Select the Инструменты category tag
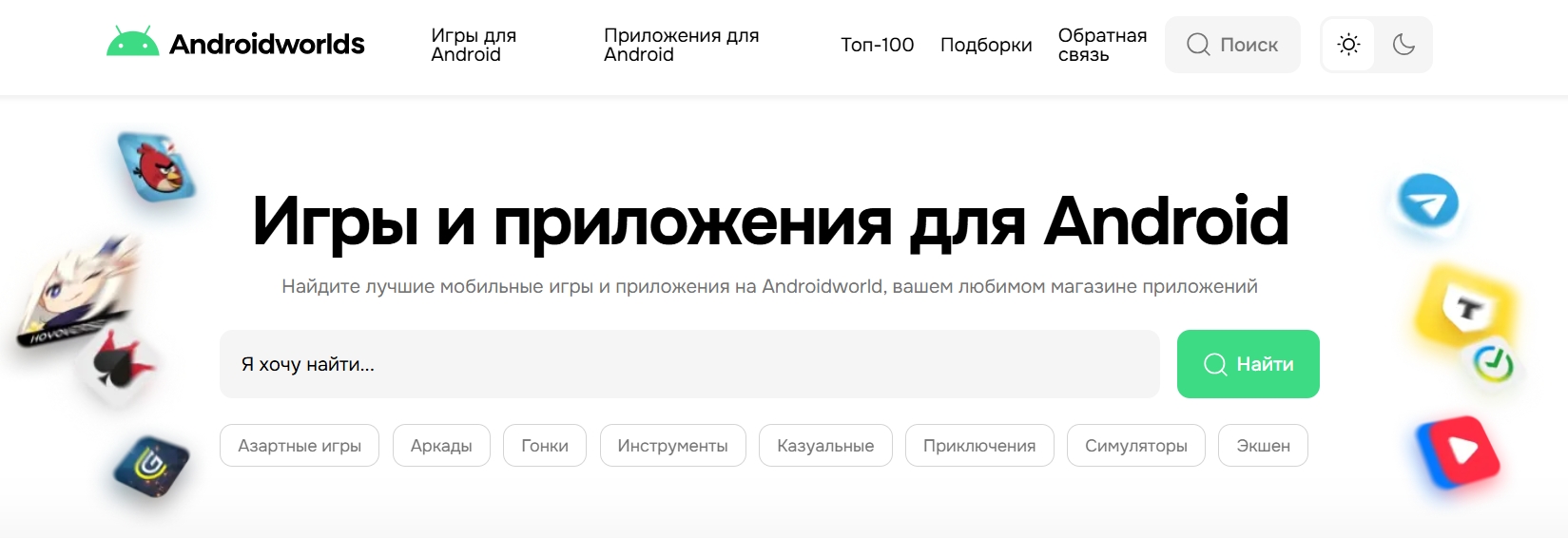1568x538 pixels. point(672,446)
